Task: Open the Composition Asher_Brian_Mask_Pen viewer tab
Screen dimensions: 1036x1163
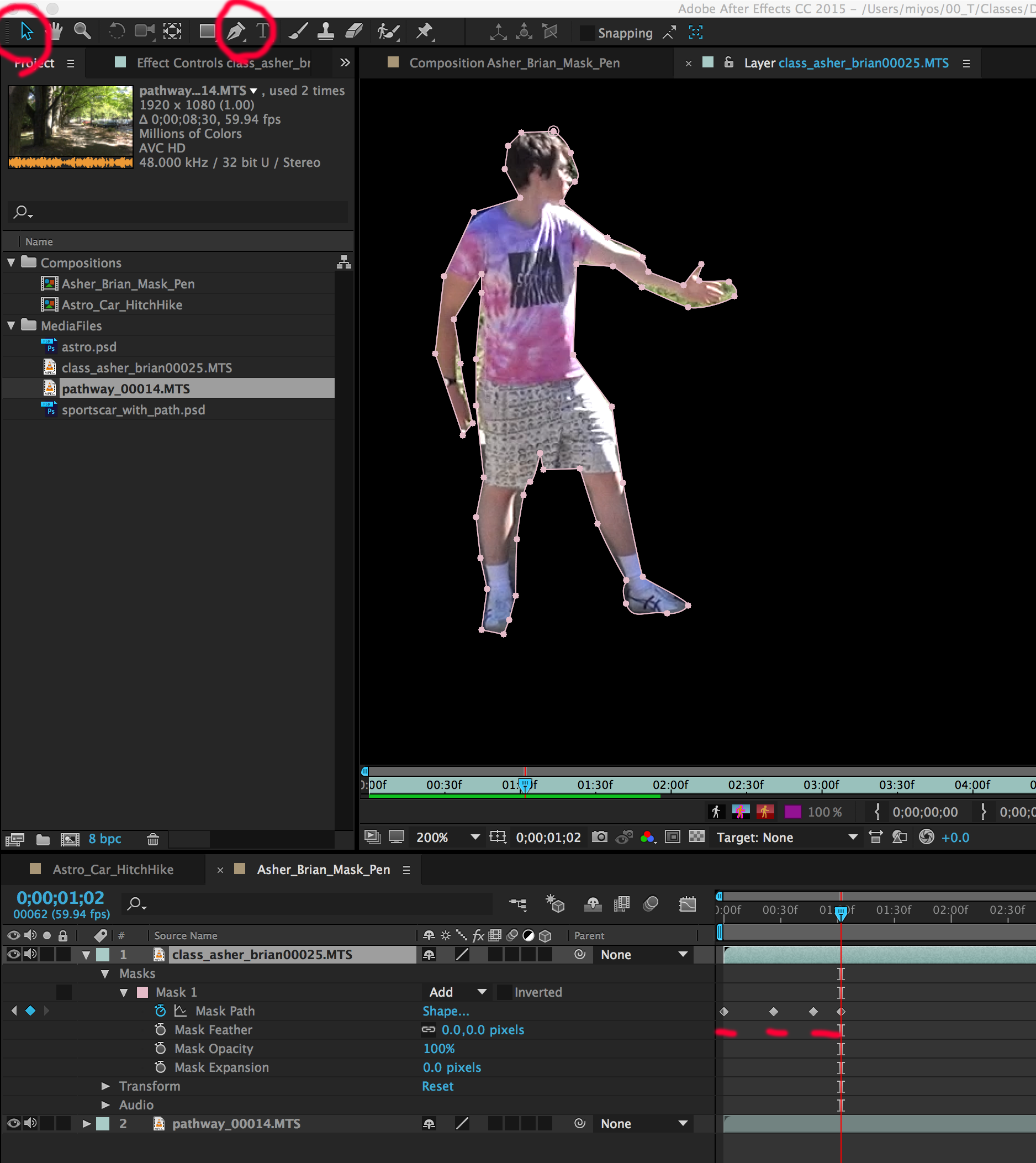Action: (514, 63)
